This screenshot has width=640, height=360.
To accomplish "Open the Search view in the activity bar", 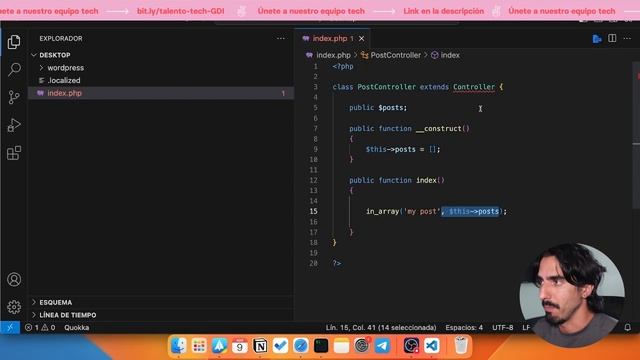I will pyautogui.click(x=14, y=69).
